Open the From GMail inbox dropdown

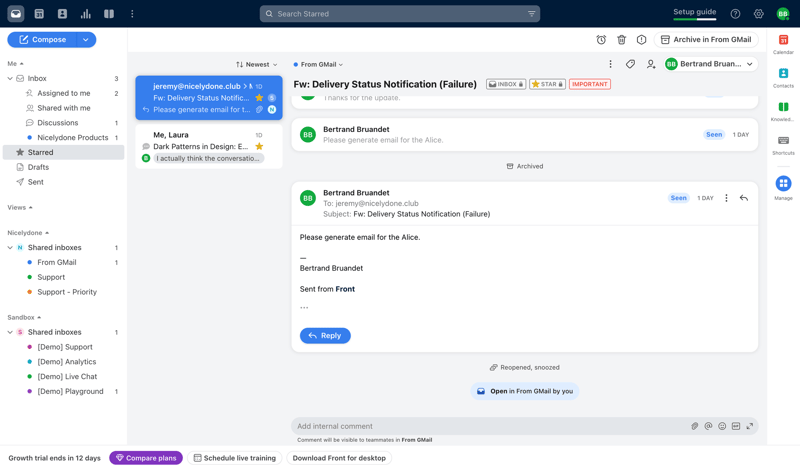coord(318,64)
